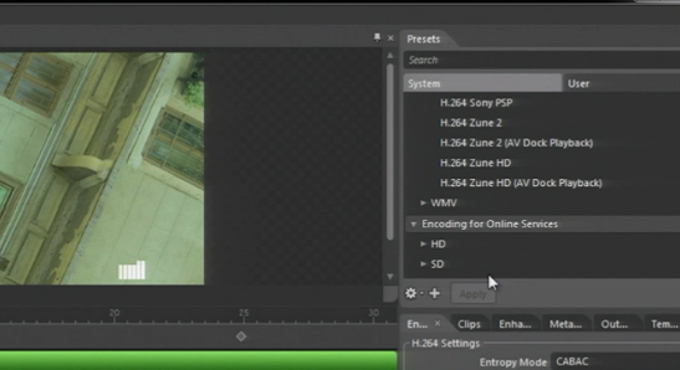Expand the HD preset folder
This screenshot has width=680, height=370.
pyautogui.click(x=423, y=244)
